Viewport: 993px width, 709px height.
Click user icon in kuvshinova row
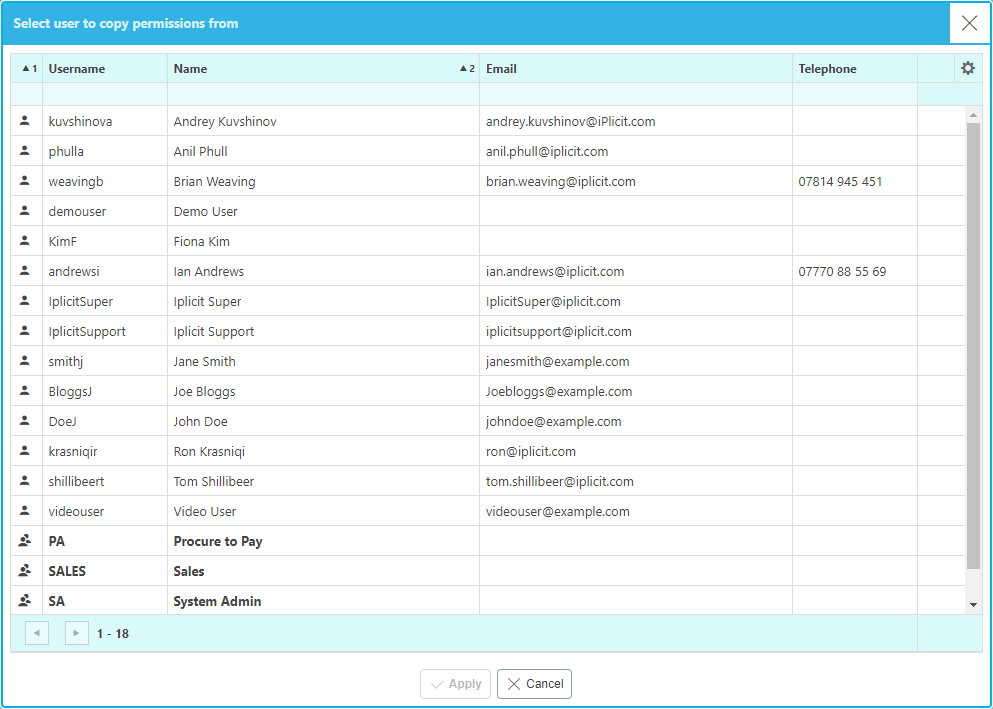pos(25,120)
